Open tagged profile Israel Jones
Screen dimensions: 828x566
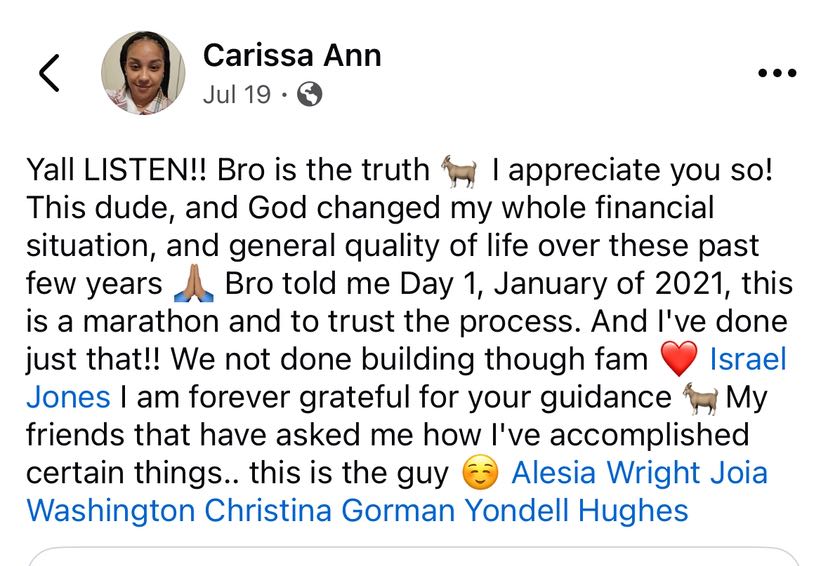tap(748, 360)
